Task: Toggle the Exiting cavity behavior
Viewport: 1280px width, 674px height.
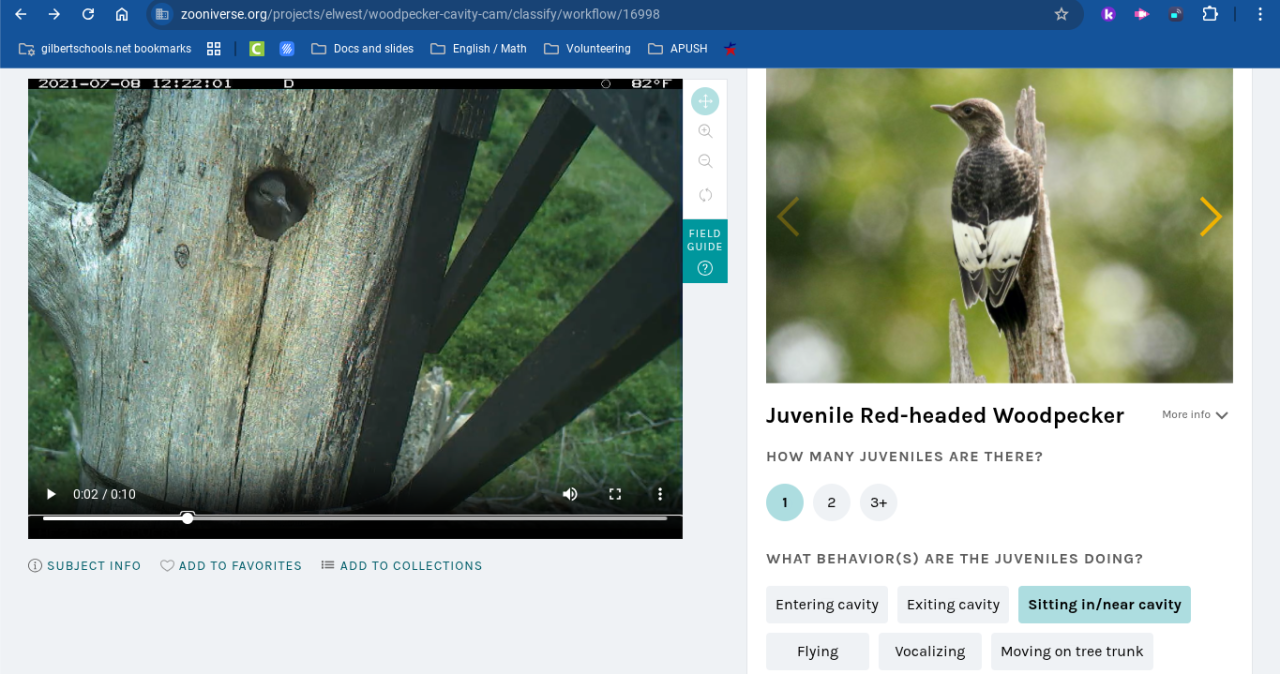Action: (x=953, y=604)
